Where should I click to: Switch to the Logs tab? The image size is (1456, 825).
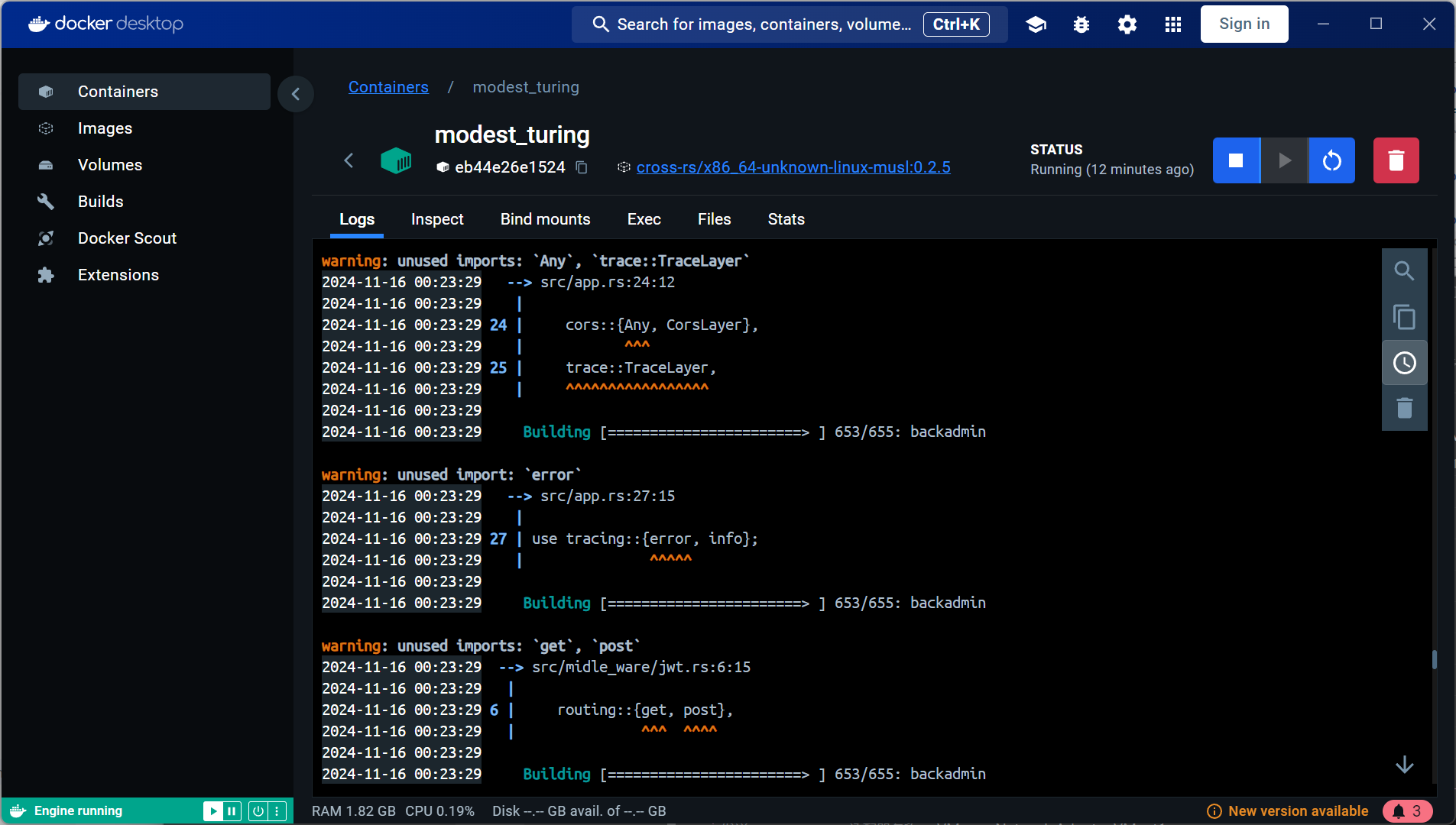pos(357,219)
